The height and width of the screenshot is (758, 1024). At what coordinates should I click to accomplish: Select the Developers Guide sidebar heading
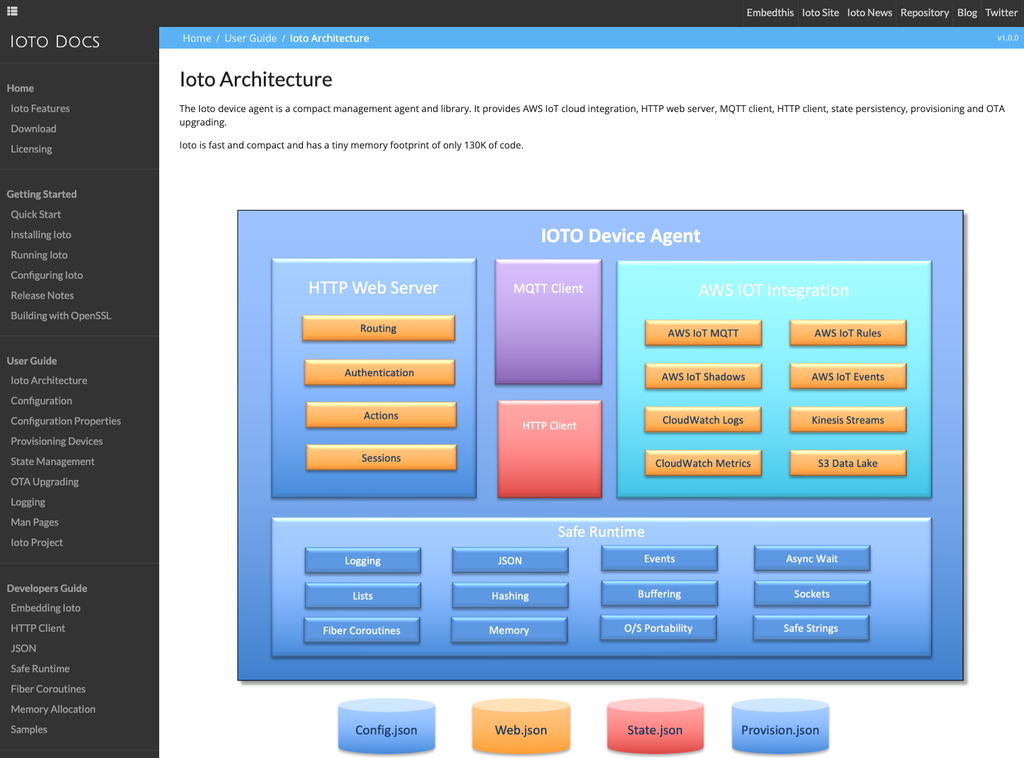tap(47, 588)
